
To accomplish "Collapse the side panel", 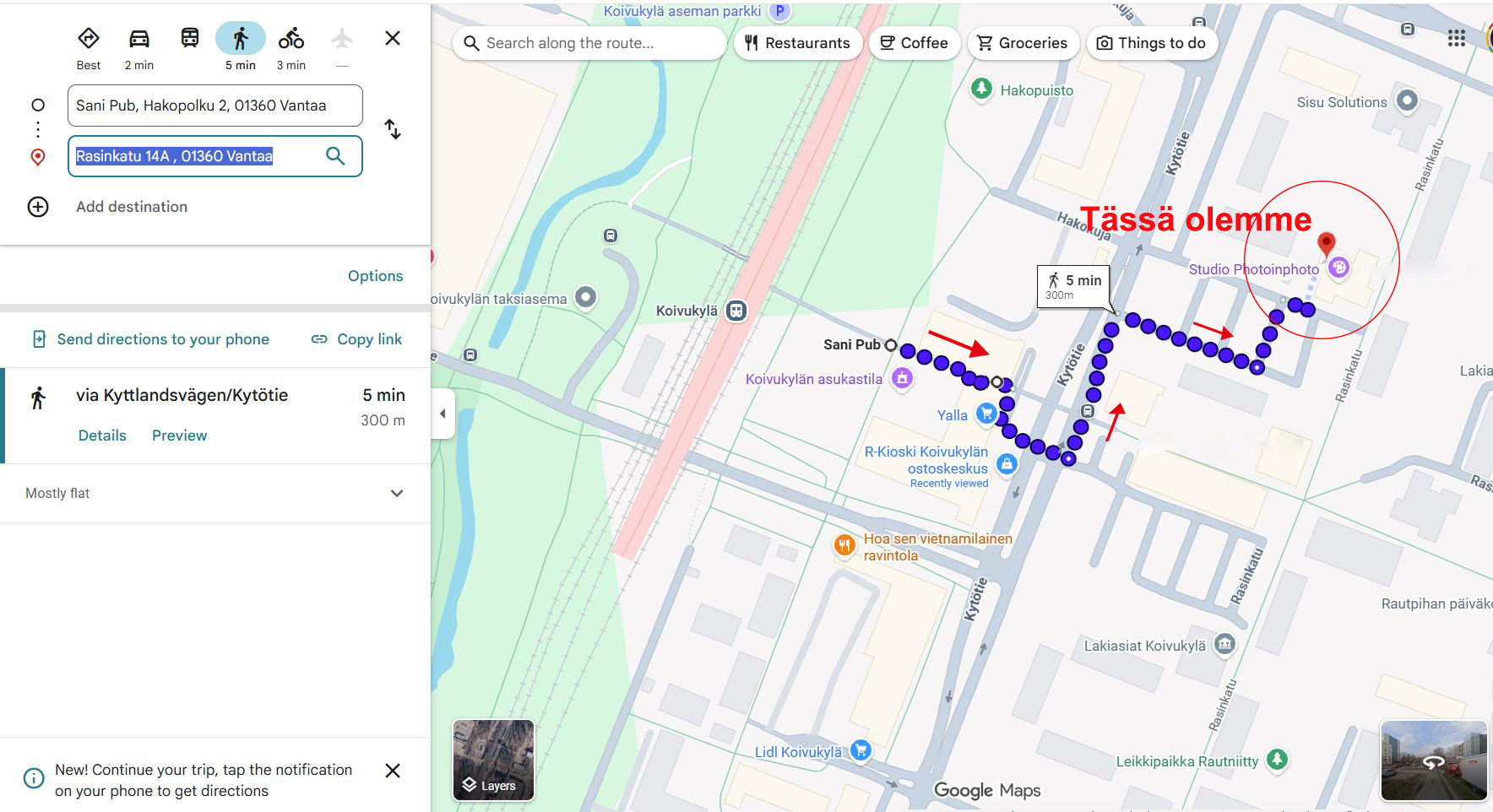I will (443, 414).
